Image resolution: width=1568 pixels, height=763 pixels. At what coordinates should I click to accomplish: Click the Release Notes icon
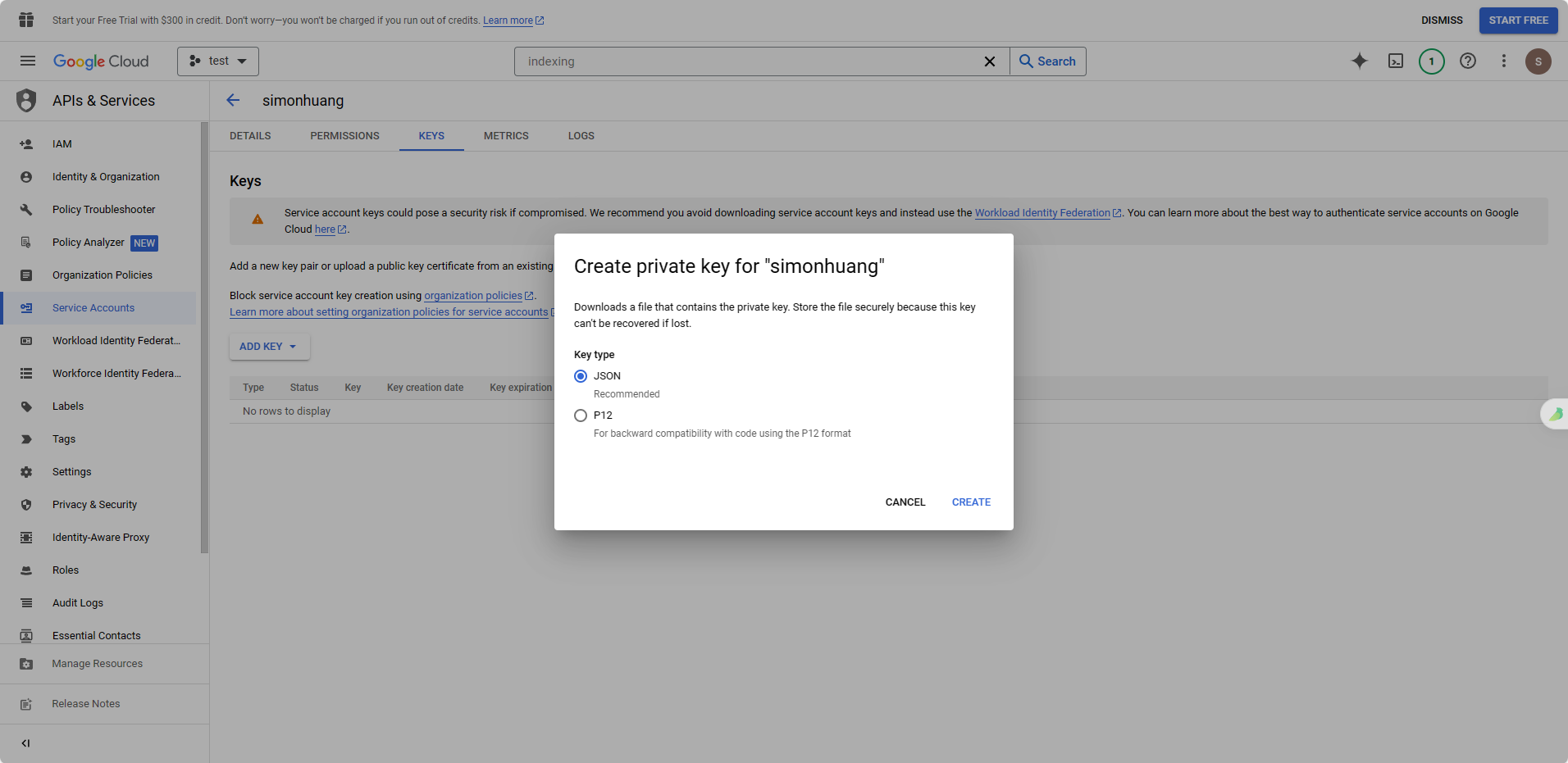point(26,704)
